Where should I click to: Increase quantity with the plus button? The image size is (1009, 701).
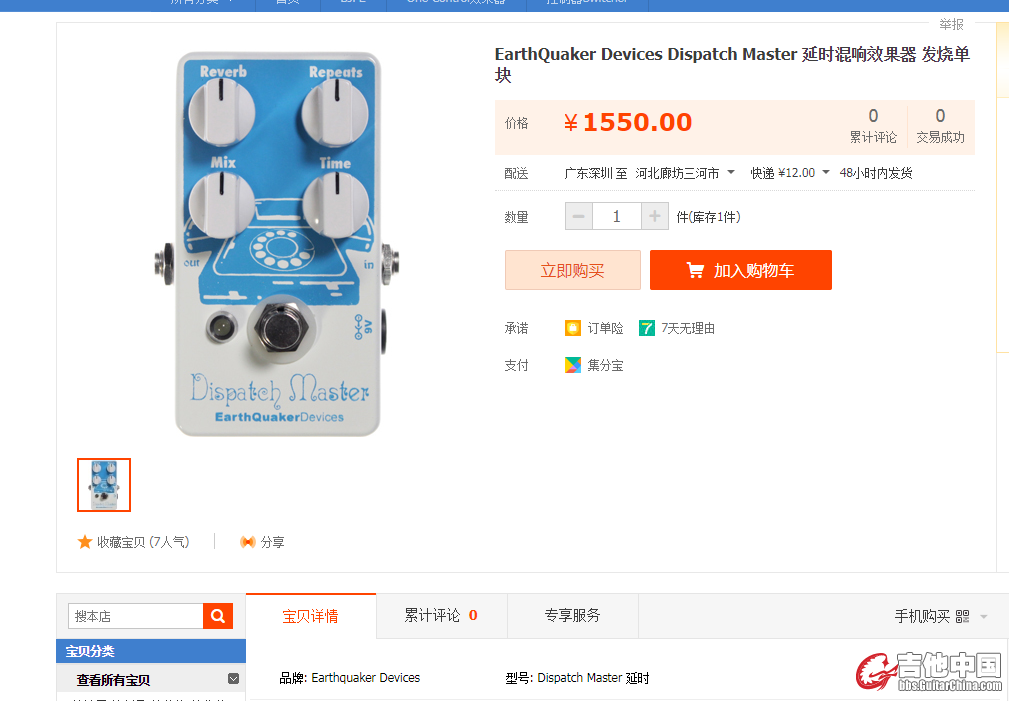(655, 216)
